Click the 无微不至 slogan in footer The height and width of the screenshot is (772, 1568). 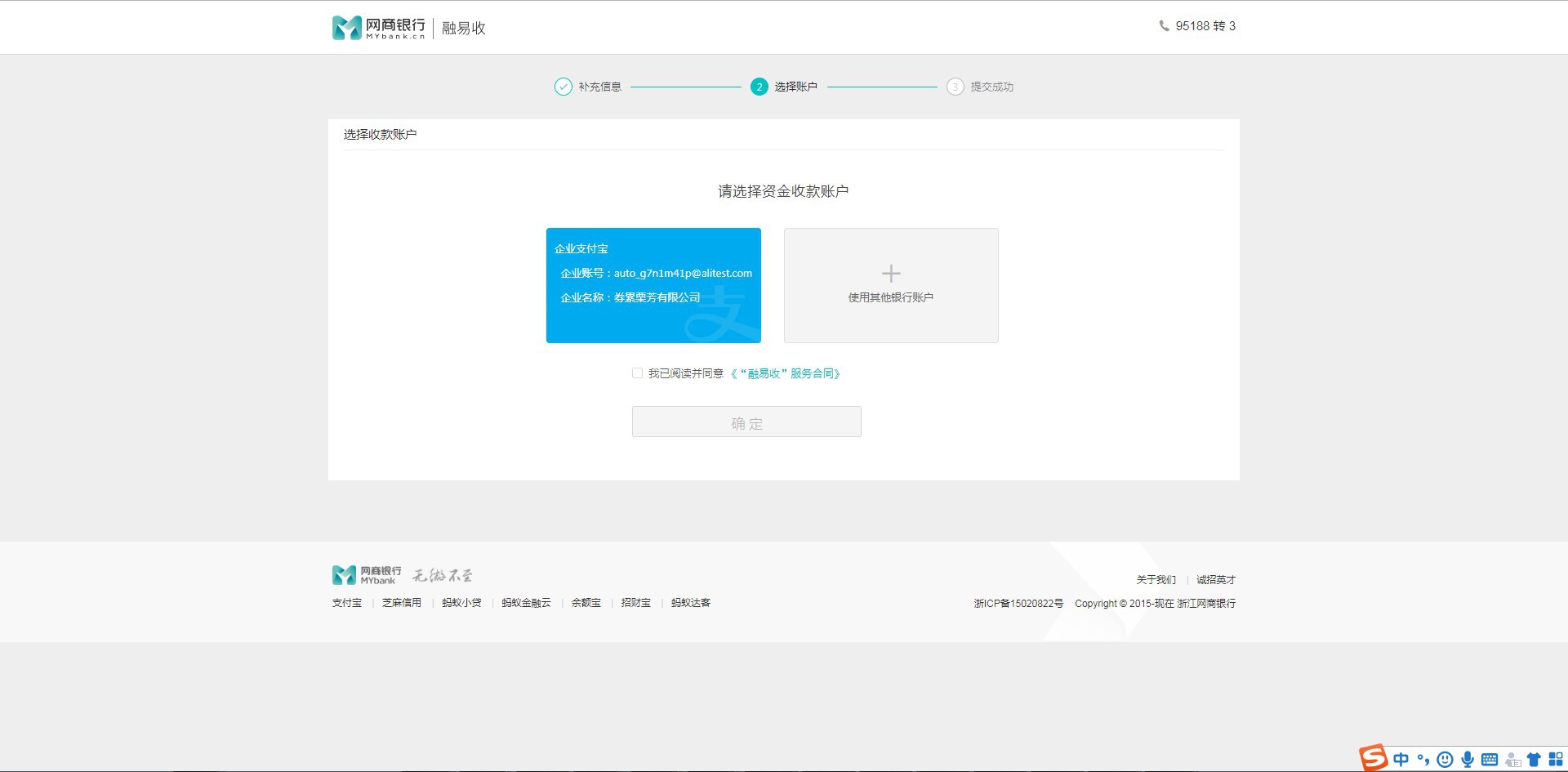click(442, 575)
